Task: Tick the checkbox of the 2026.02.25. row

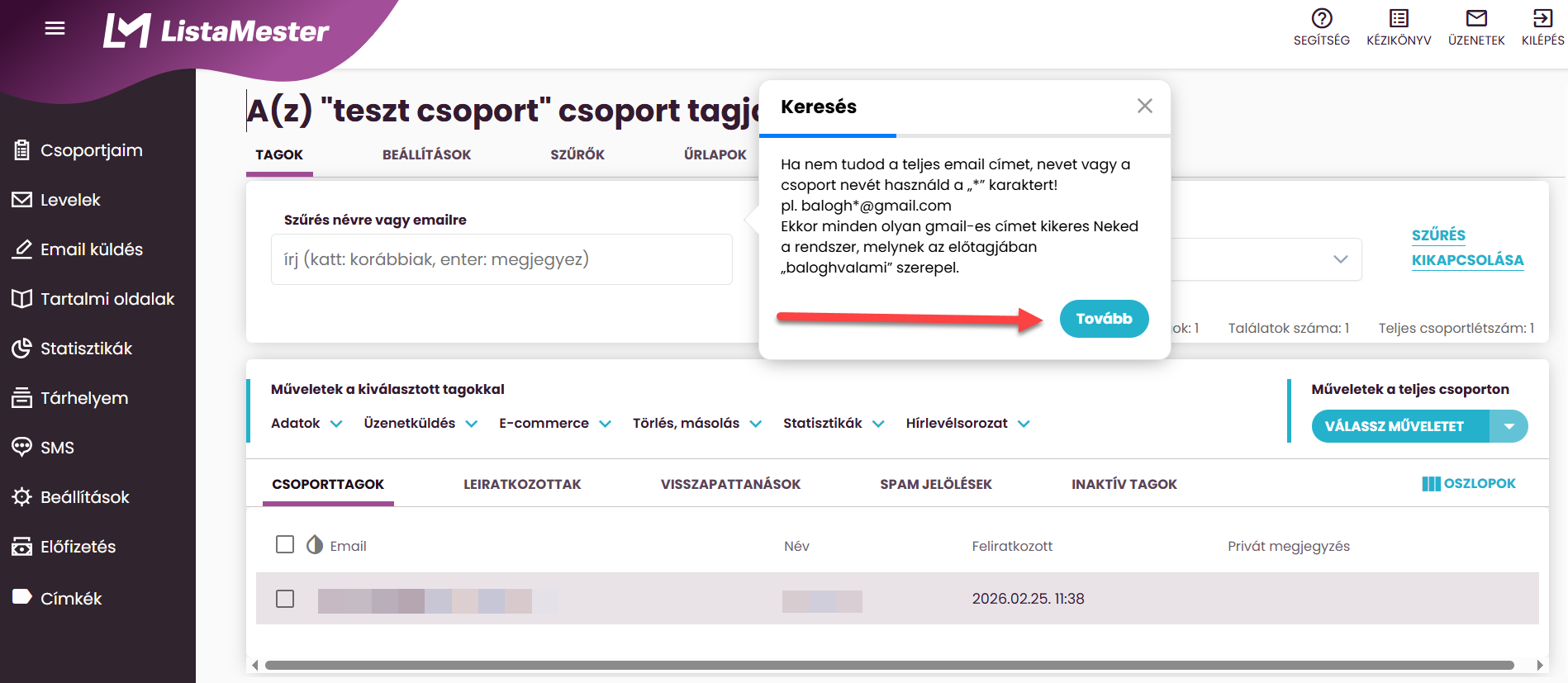Action: click(x=285, y=599)
